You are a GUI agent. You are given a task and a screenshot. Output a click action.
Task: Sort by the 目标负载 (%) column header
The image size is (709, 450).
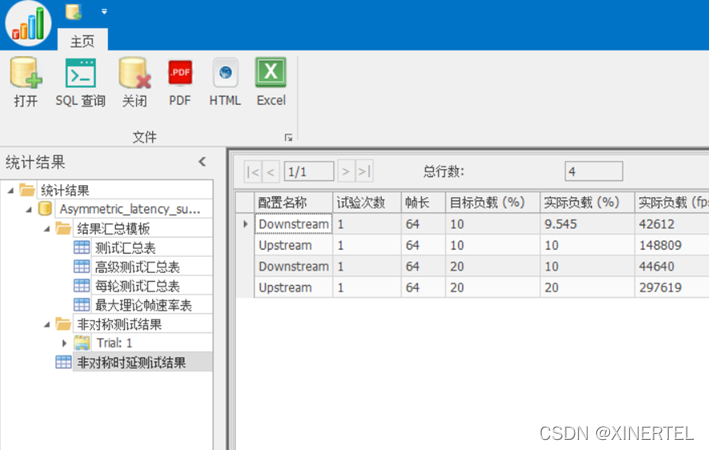[x=493, y=203]
